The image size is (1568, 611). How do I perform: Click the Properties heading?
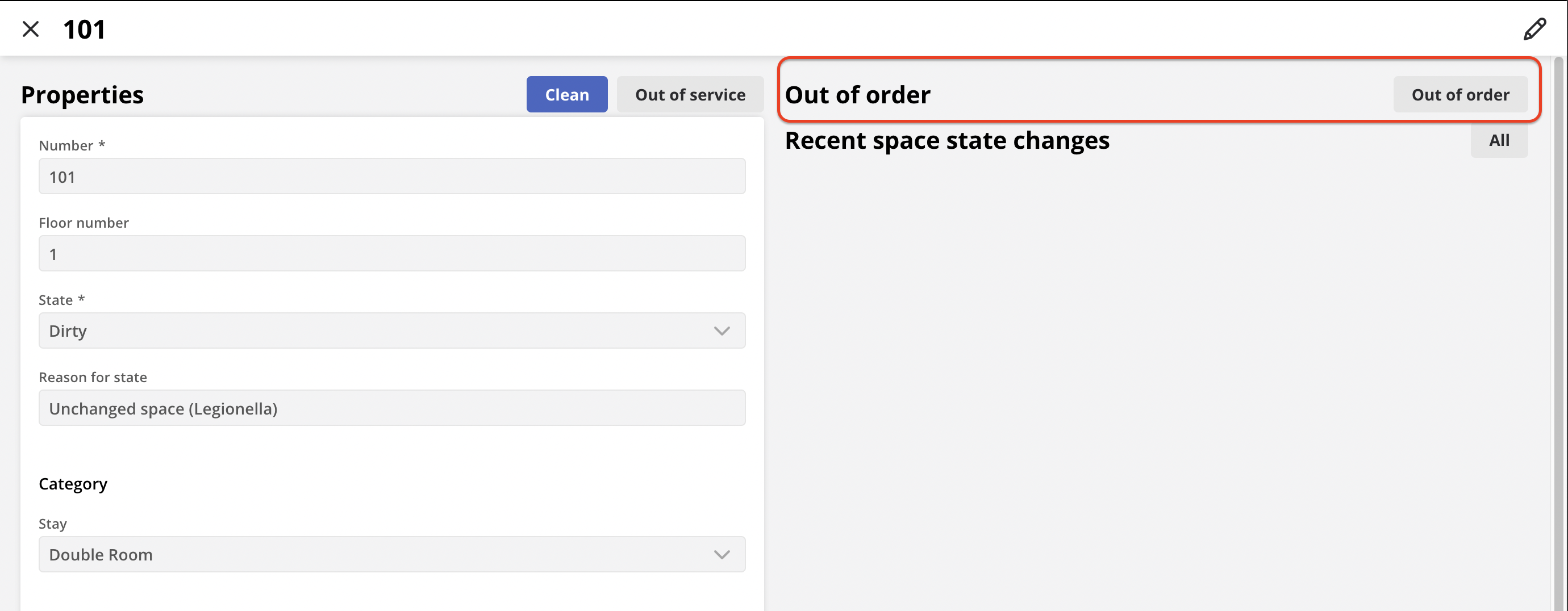coord(82,95)
